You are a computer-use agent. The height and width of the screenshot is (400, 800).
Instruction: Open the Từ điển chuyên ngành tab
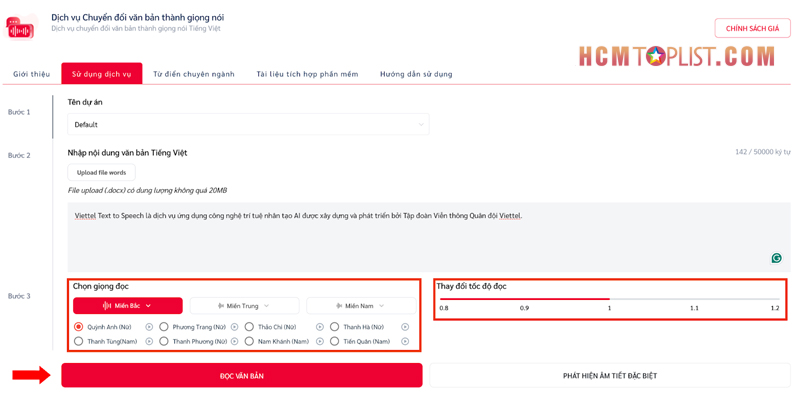pos(194,74)
